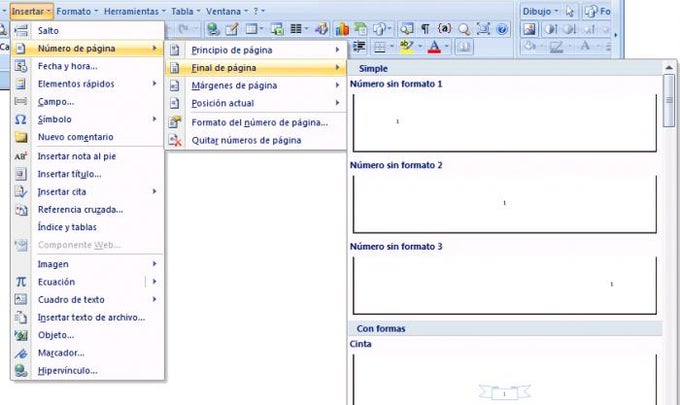680x405 pixels.
Task: Select Hipervínculo... menu item
Action: tap(87, 371)
